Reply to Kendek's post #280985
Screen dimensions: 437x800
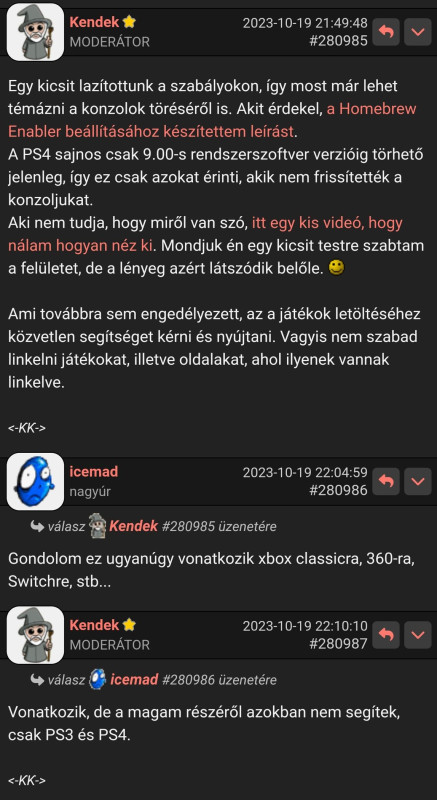386,32
